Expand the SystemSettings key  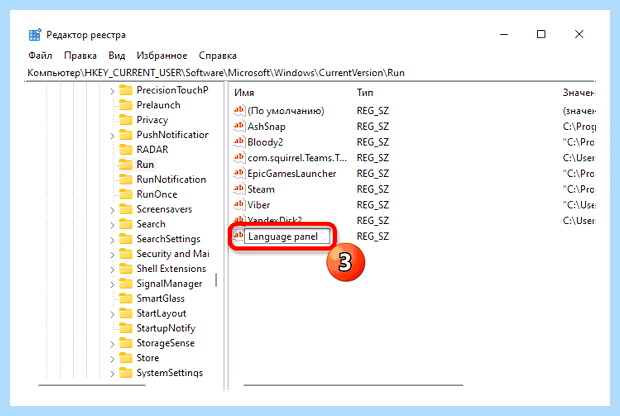[112, 374]
